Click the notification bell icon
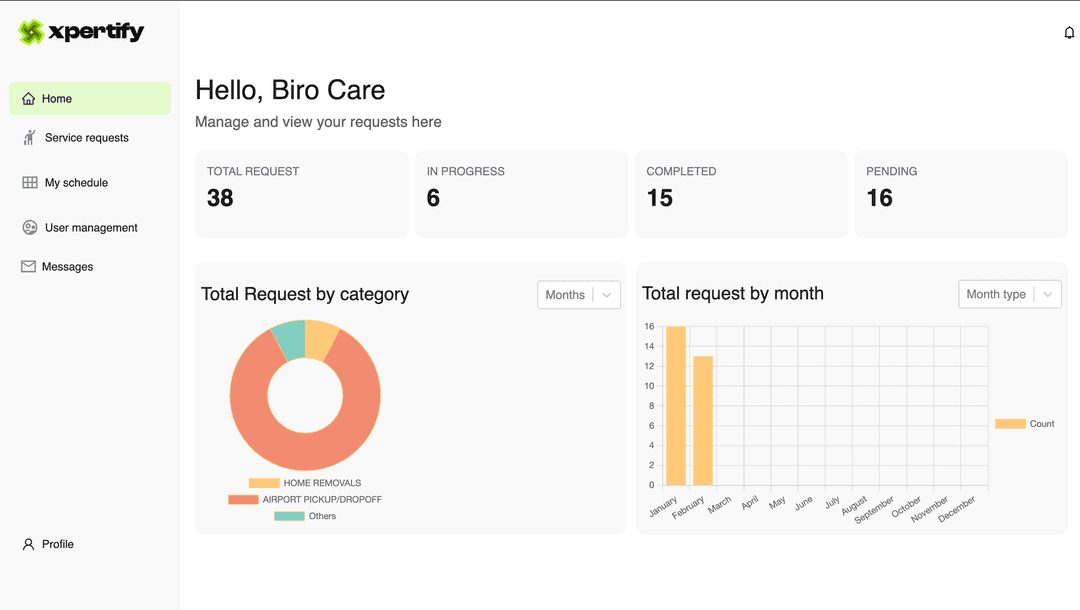 pos(1069,33)
